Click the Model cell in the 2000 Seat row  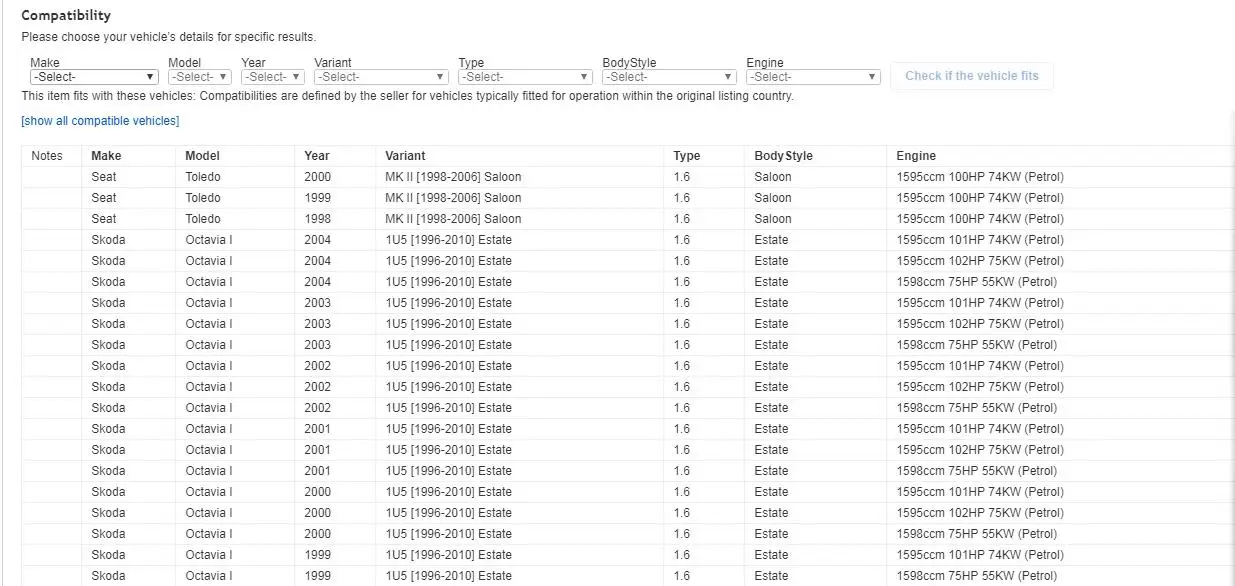(203, 177)
